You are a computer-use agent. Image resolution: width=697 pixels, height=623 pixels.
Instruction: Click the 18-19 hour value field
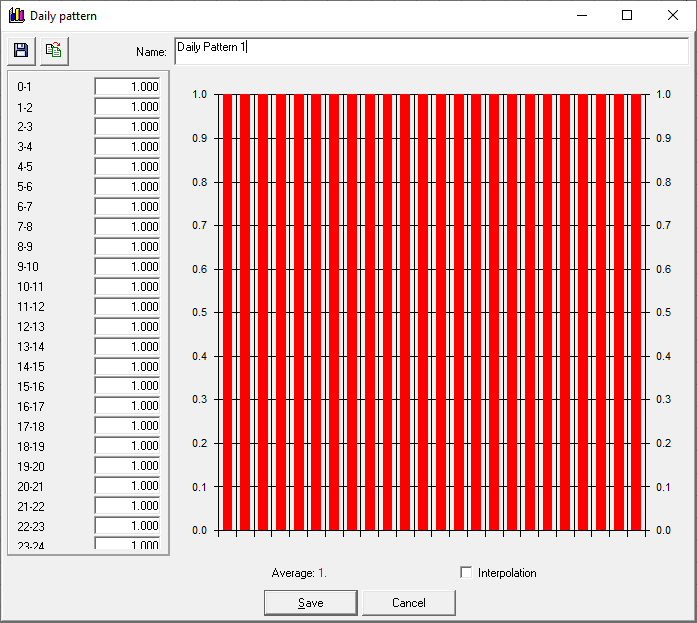(127, 446)
